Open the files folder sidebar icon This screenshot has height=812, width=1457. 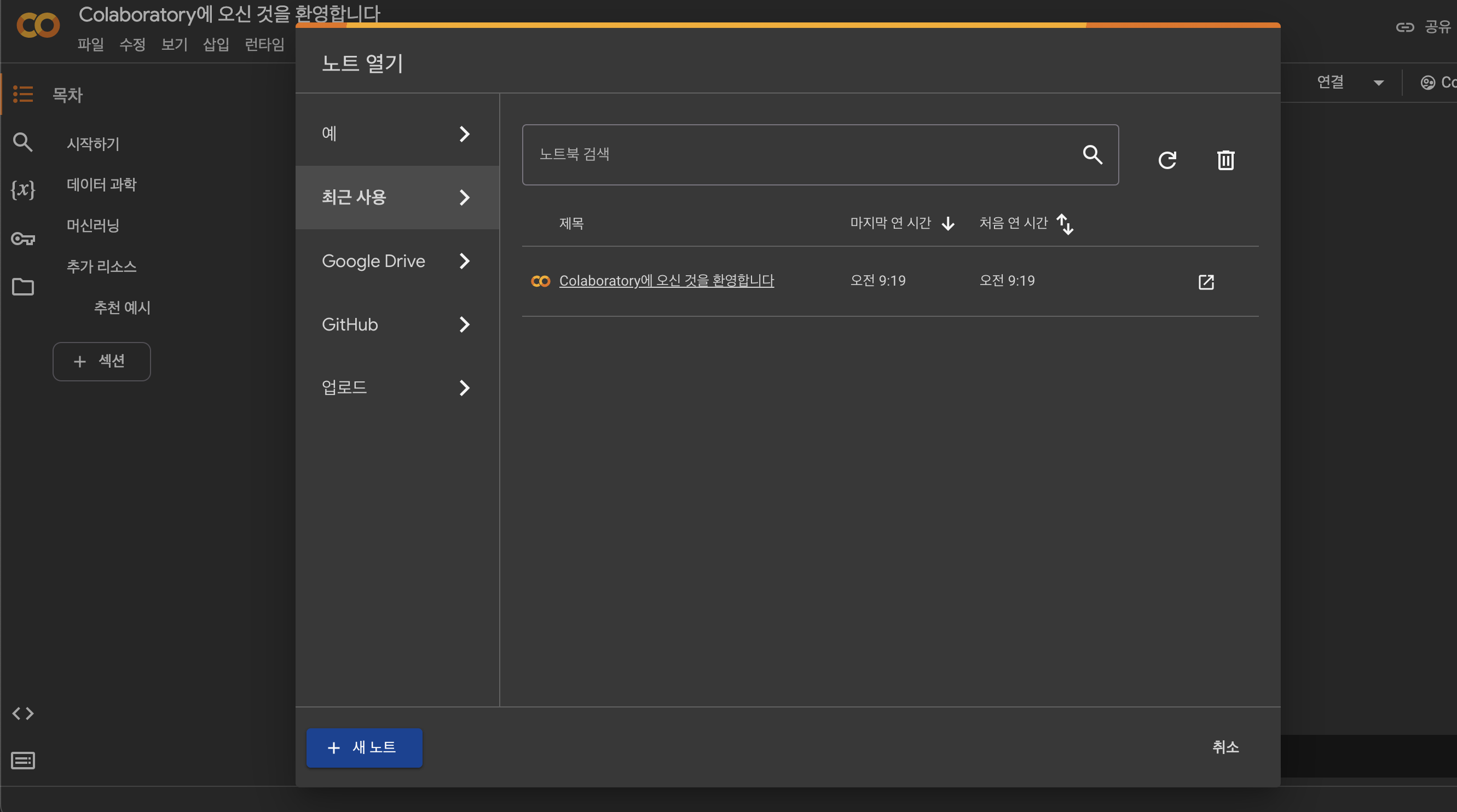click(22, 287)
